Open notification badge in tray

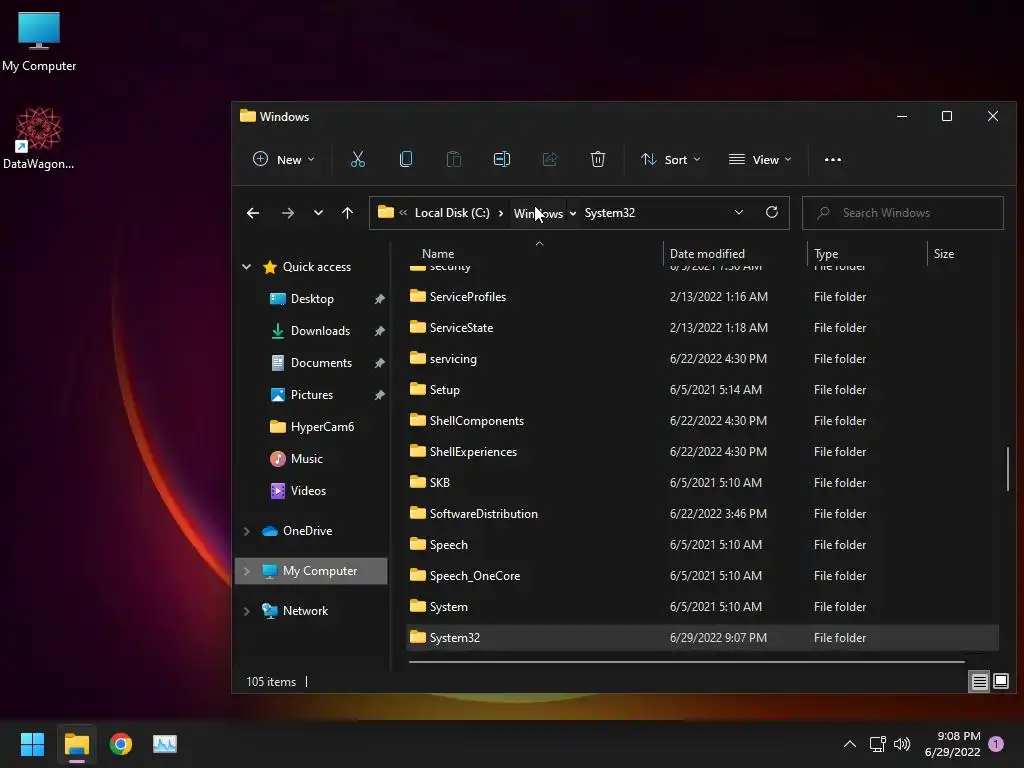995,744
